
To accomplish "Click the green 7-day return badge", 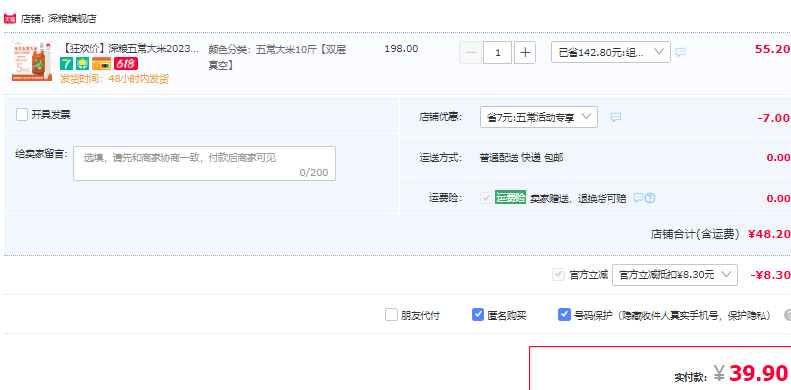I will 67,64.
